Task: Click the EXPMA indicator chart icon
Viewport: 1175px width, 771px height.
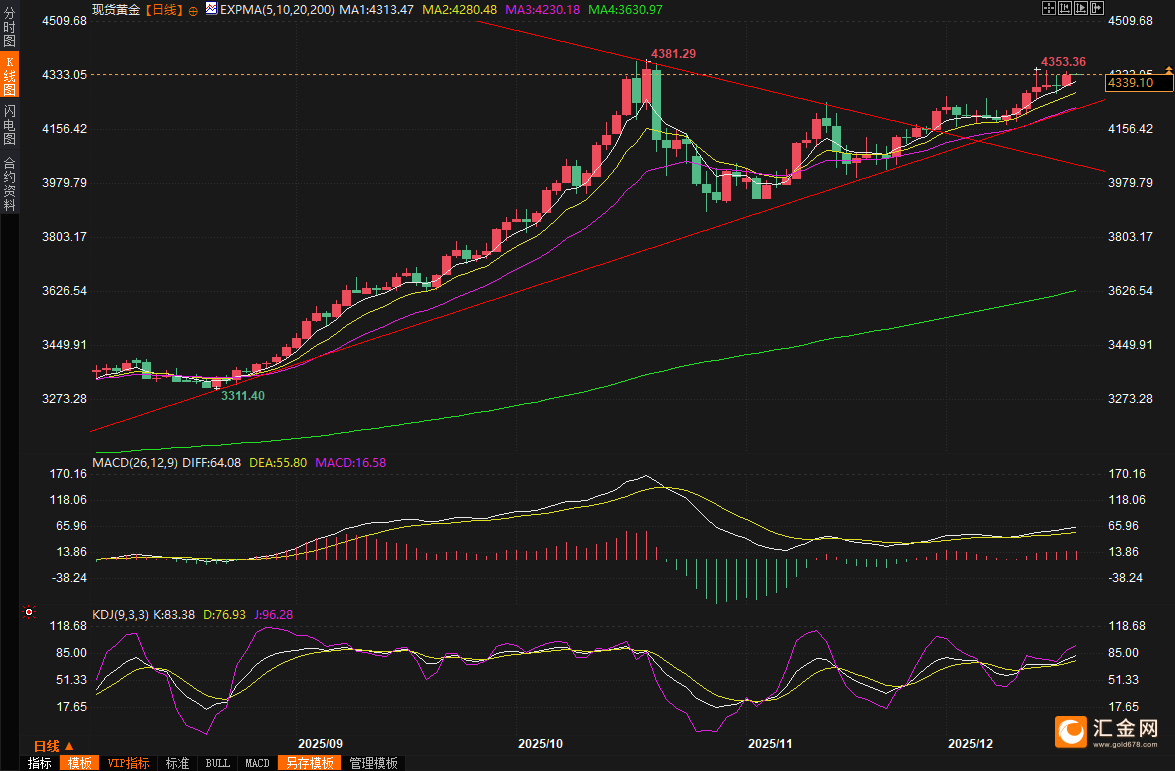Action: (x=211, y=9)
